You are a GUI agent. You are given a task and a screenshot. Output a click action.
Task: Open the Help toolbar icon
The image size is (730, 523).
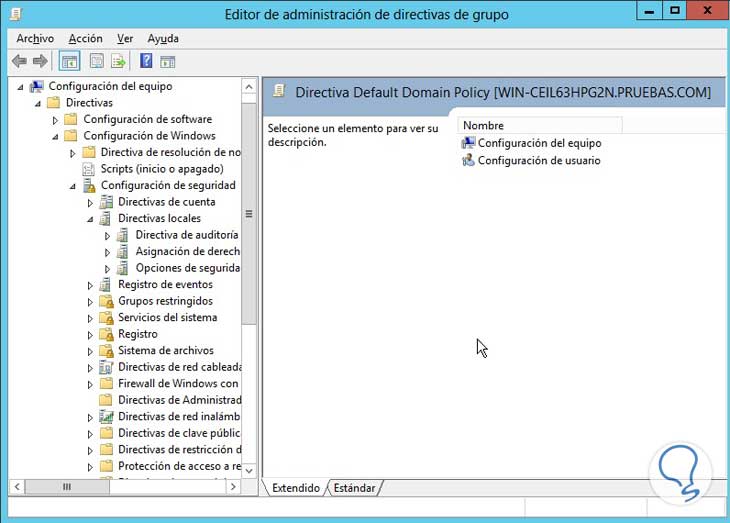point(146,61)
